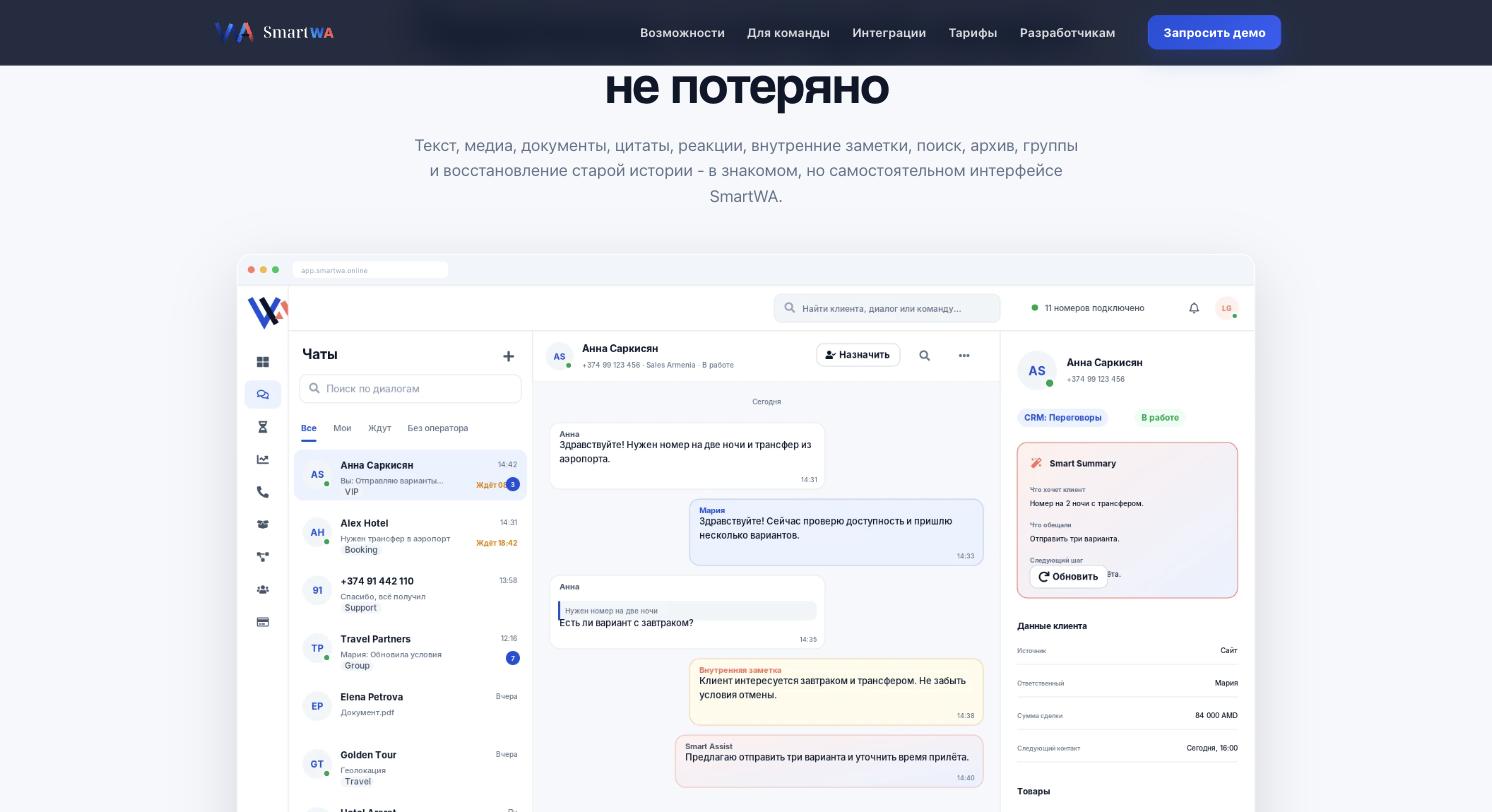1492x812 pixels.
Task: Switch to the Ждут chats tab
Action: tap(380, 428)
